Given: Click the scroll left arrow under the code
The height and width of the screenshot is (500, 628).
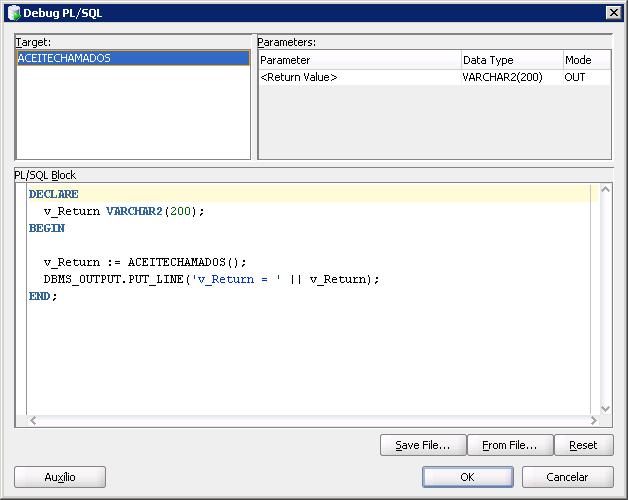Looking at the screenshot, I should [x=33, y=420].
